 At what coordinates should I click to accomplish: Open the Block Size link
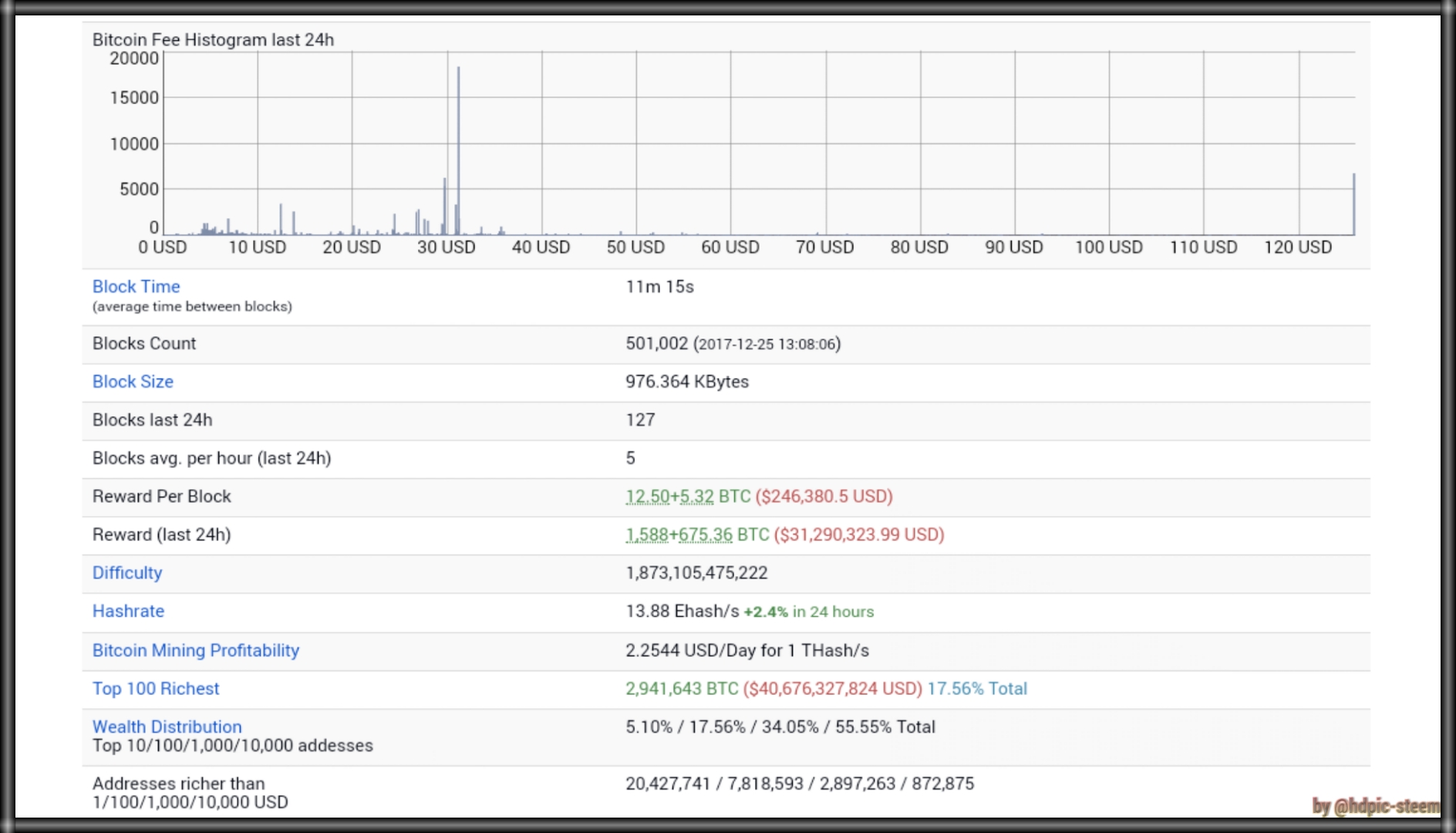(133, 381)
